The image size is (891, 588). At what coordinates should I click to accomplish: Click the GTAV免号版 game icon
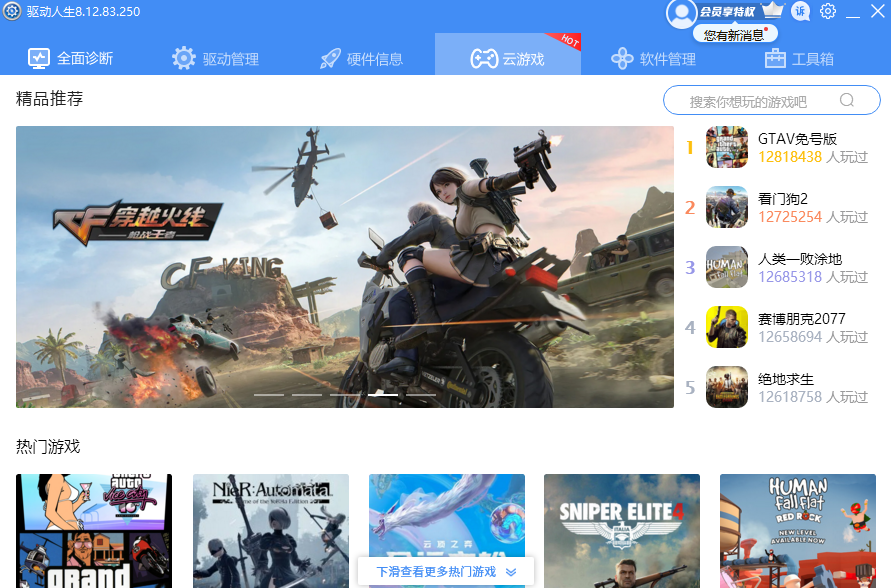pos(727,147)
